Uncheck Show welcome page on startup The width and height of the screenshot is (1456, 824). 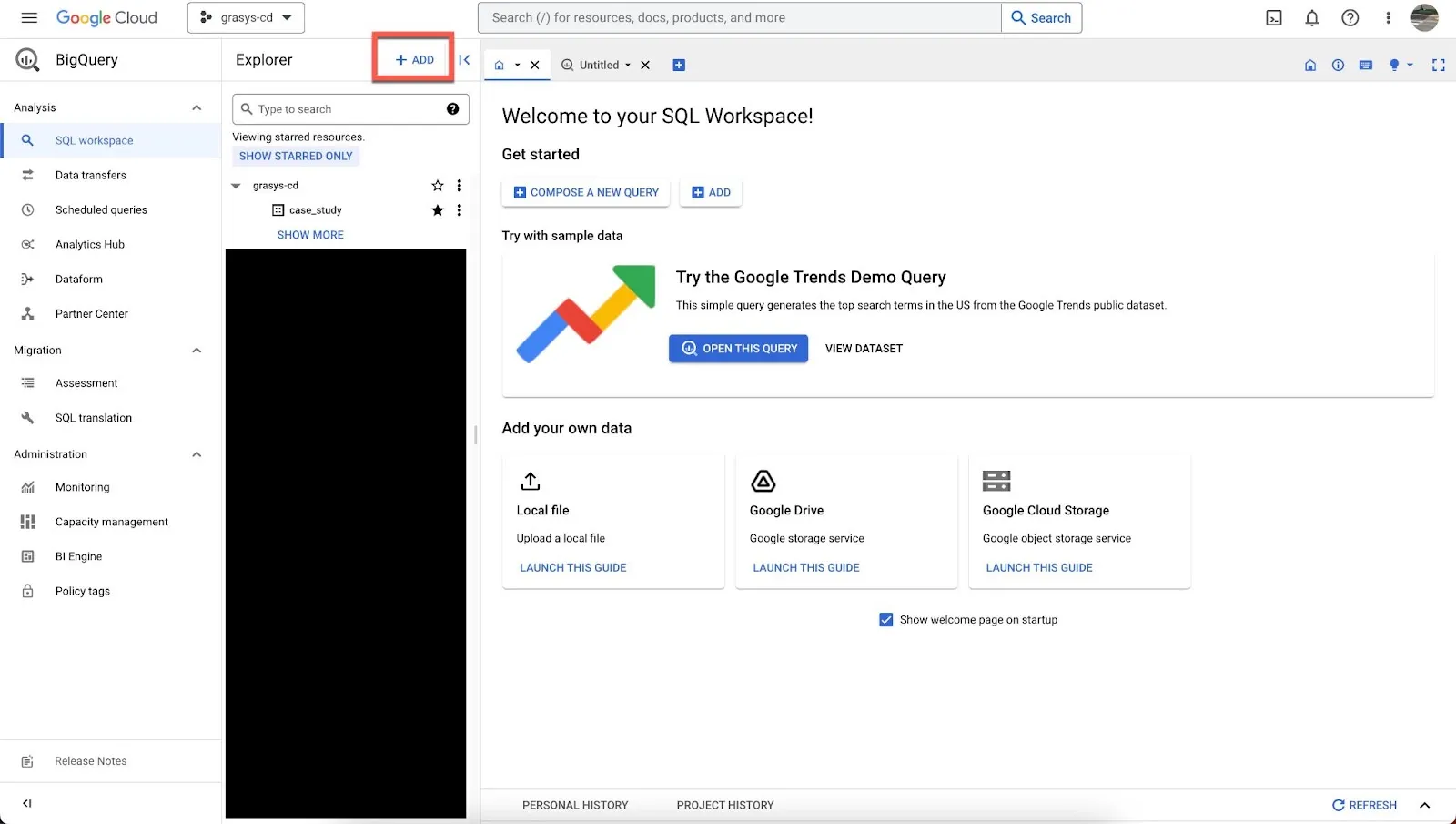tap(886, 620)
